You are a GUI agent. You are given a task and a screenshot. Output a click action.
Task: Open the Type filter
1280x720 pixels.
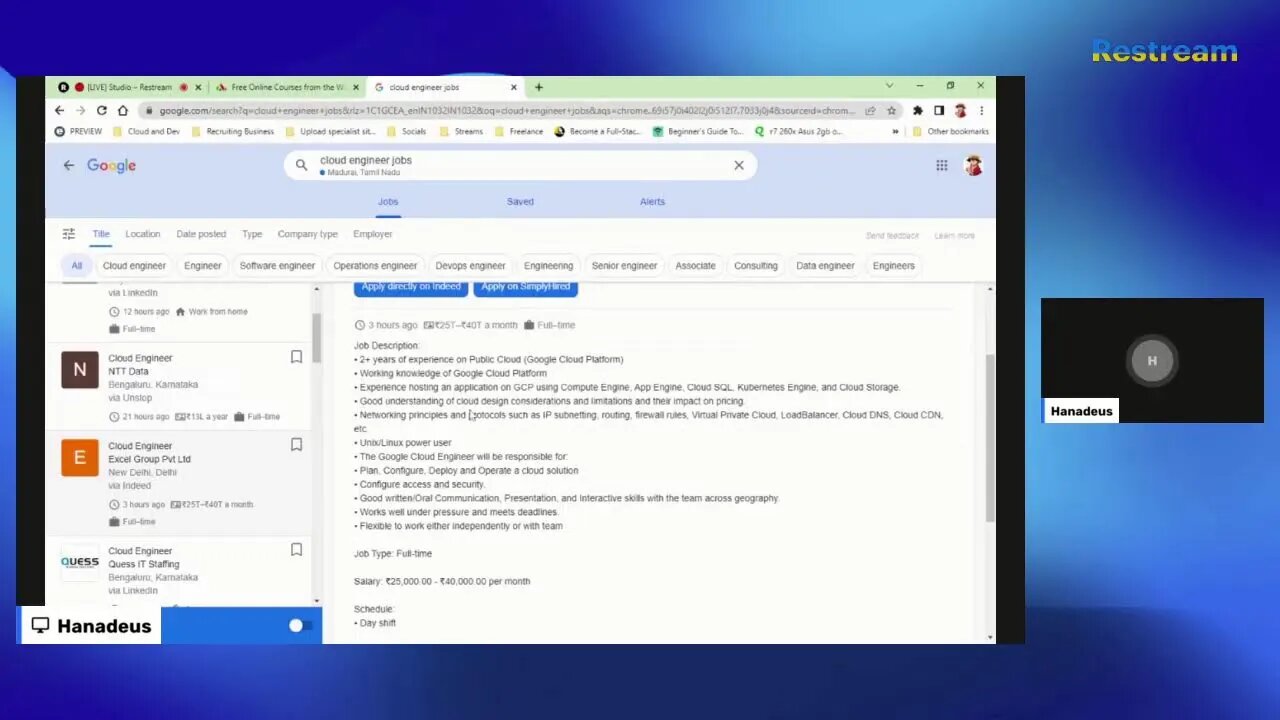(x=252, y=234)
